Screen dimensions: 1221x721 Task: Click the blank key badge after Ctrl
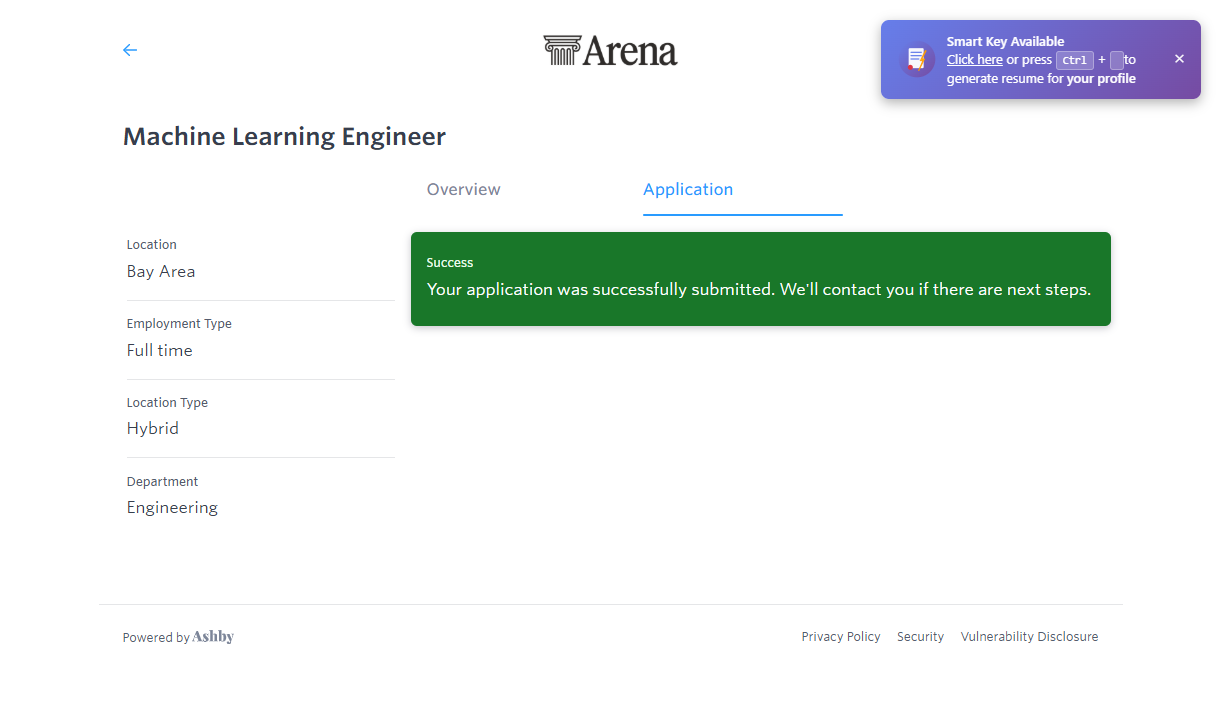tap(1117, 60)
